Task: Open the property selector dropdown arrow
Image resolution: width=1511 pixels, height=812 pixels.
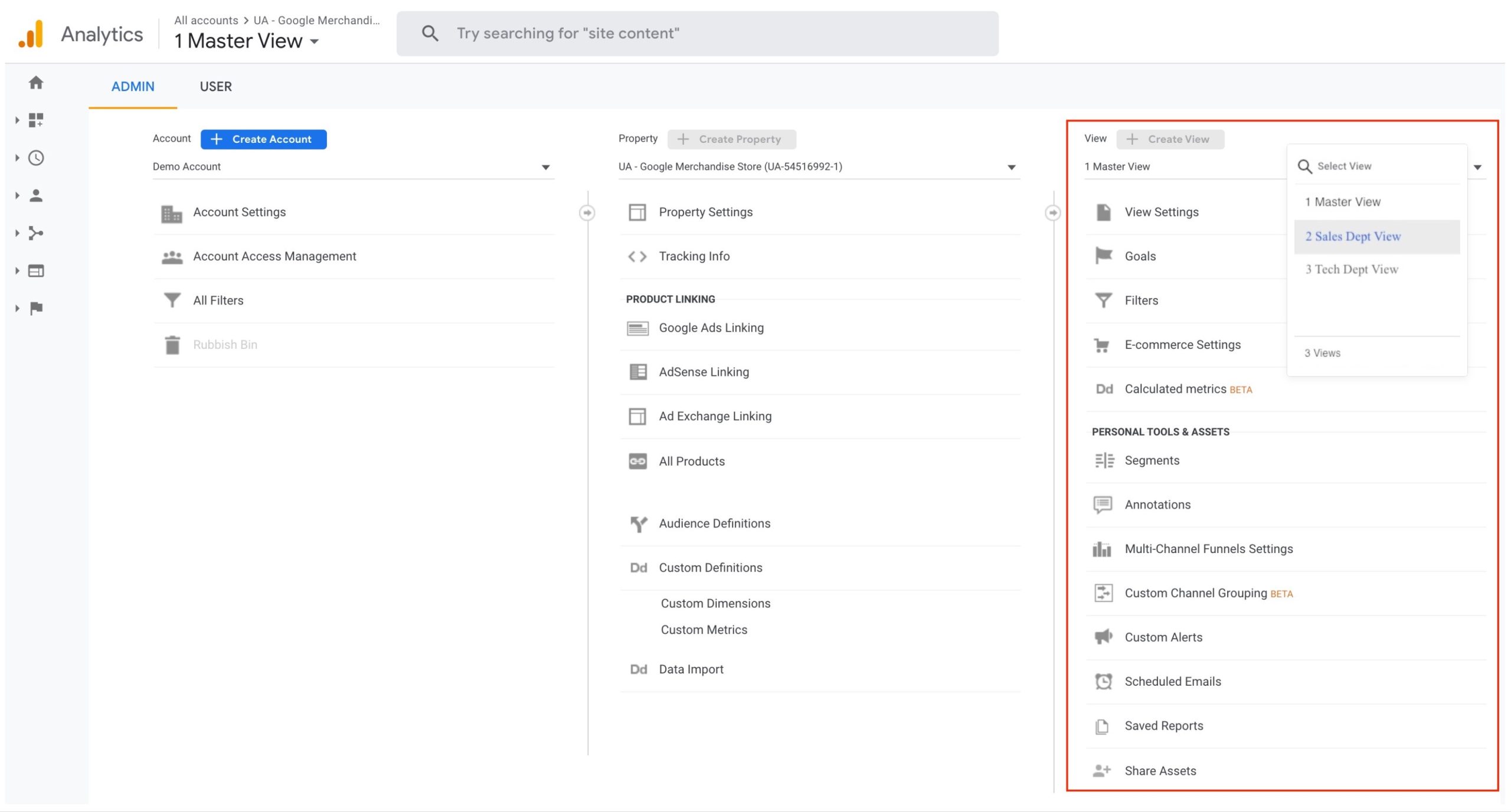Action: point(1011,168)
